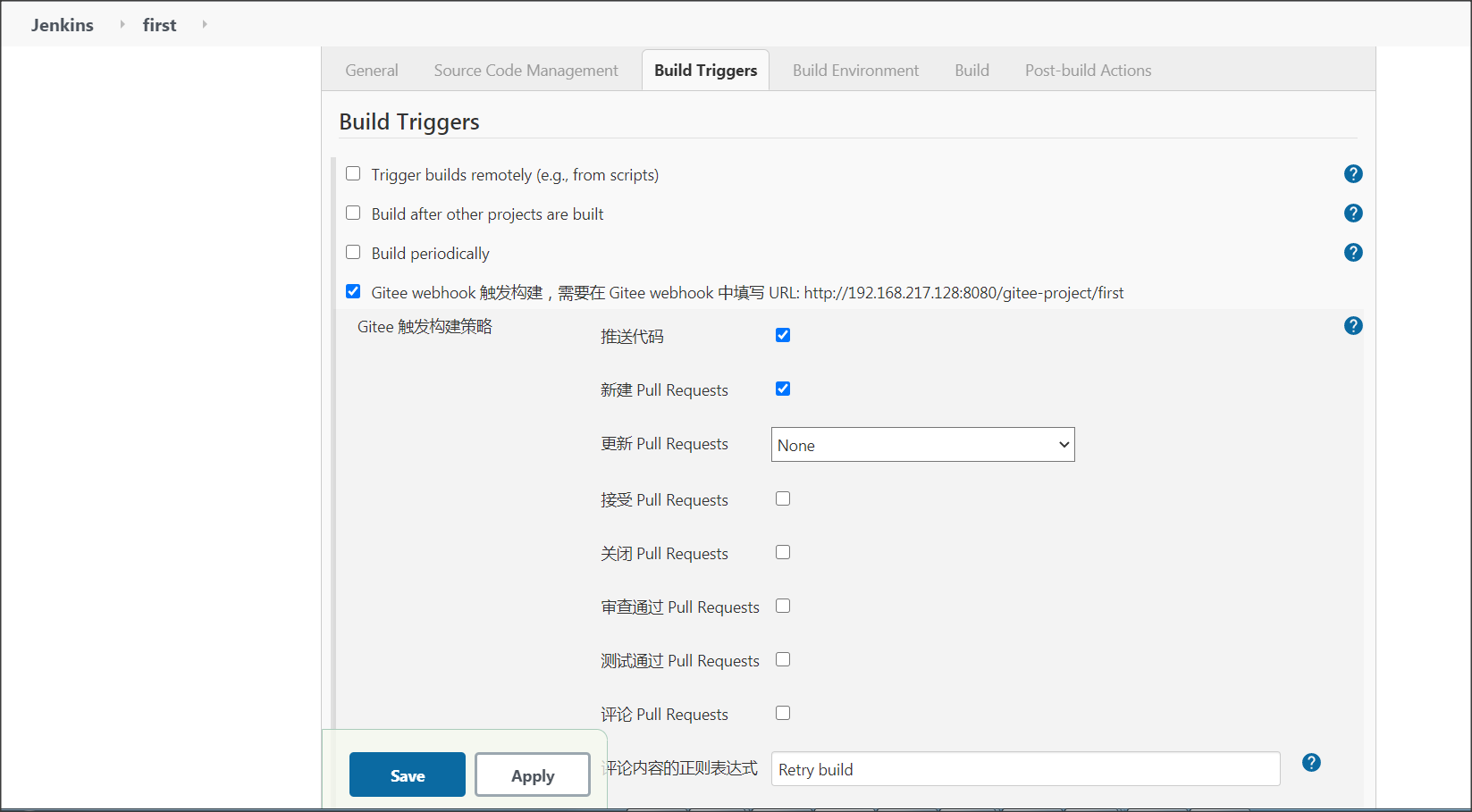
Task: Click the chevron after Jenkins breadcrumb
Action: (121, 24)
